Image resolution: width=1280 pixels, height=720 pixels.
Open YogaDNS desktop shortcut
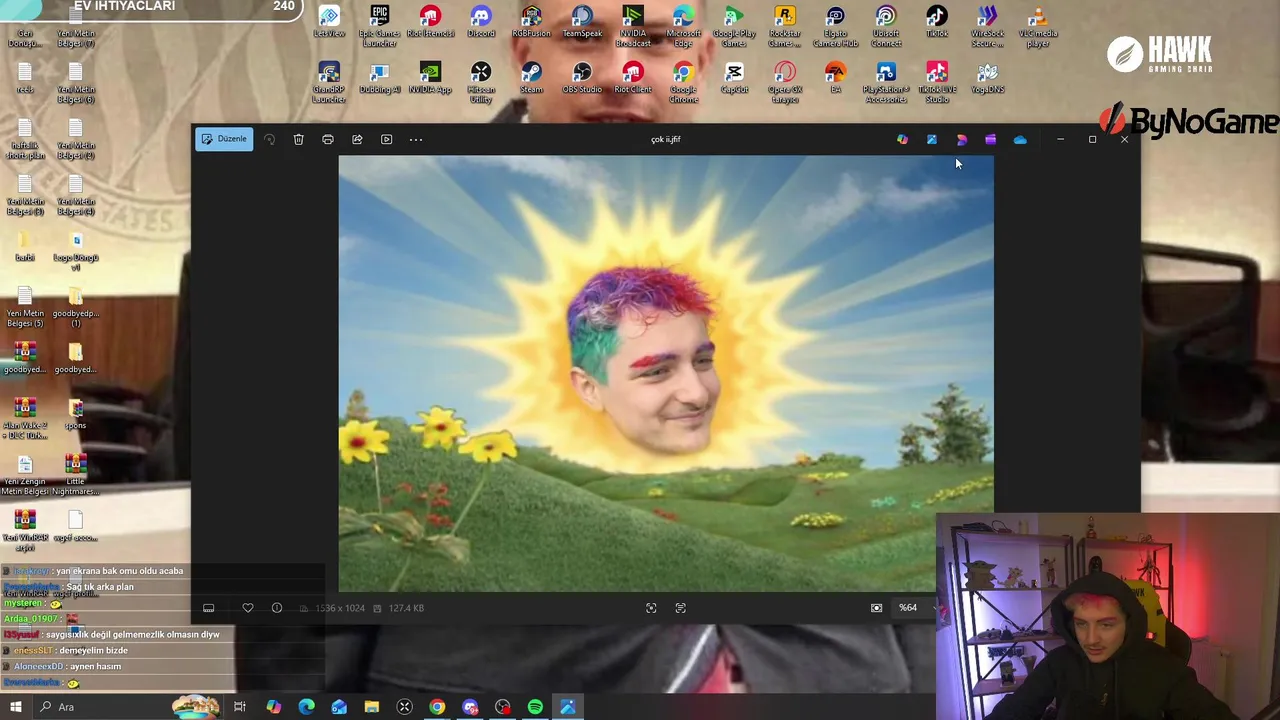point(987,78)
